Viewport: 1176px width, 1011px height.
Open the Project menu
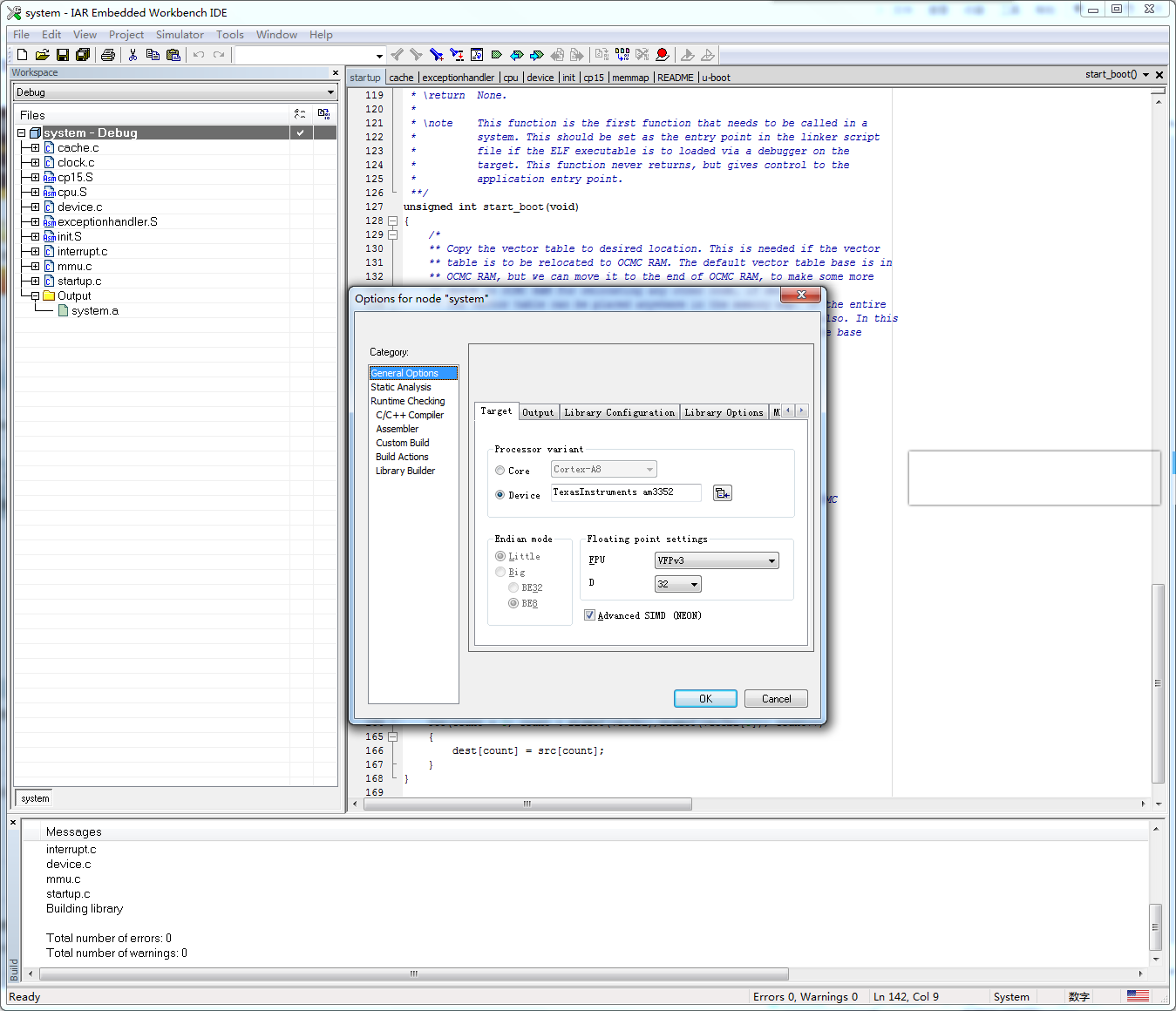click(126, 35)
